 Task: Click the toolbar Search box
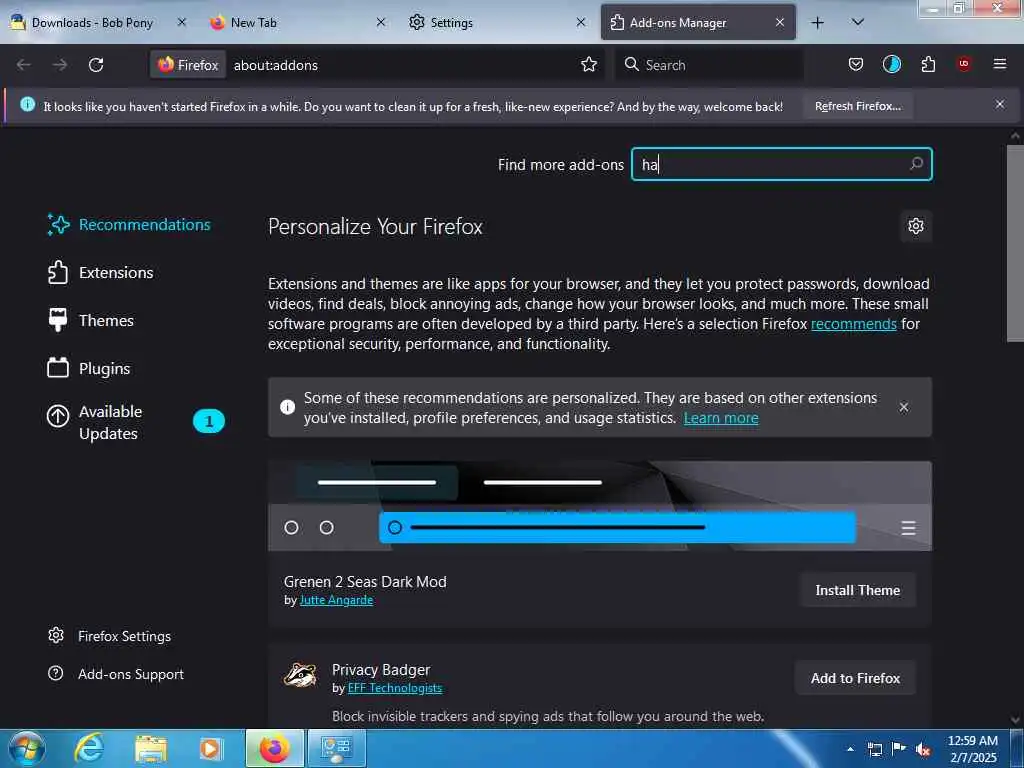pyautogui.click(x=709, y=65)
